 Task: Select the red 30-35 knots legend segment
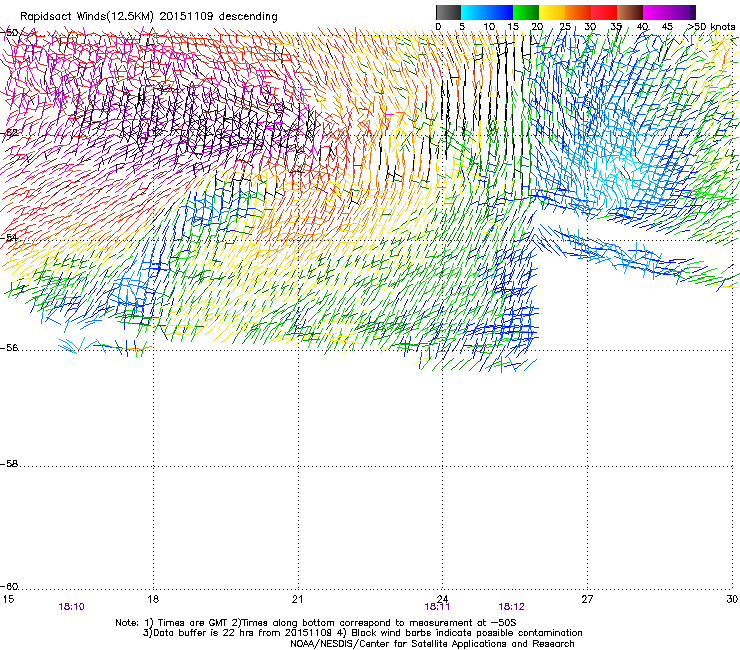click(604, 12)
